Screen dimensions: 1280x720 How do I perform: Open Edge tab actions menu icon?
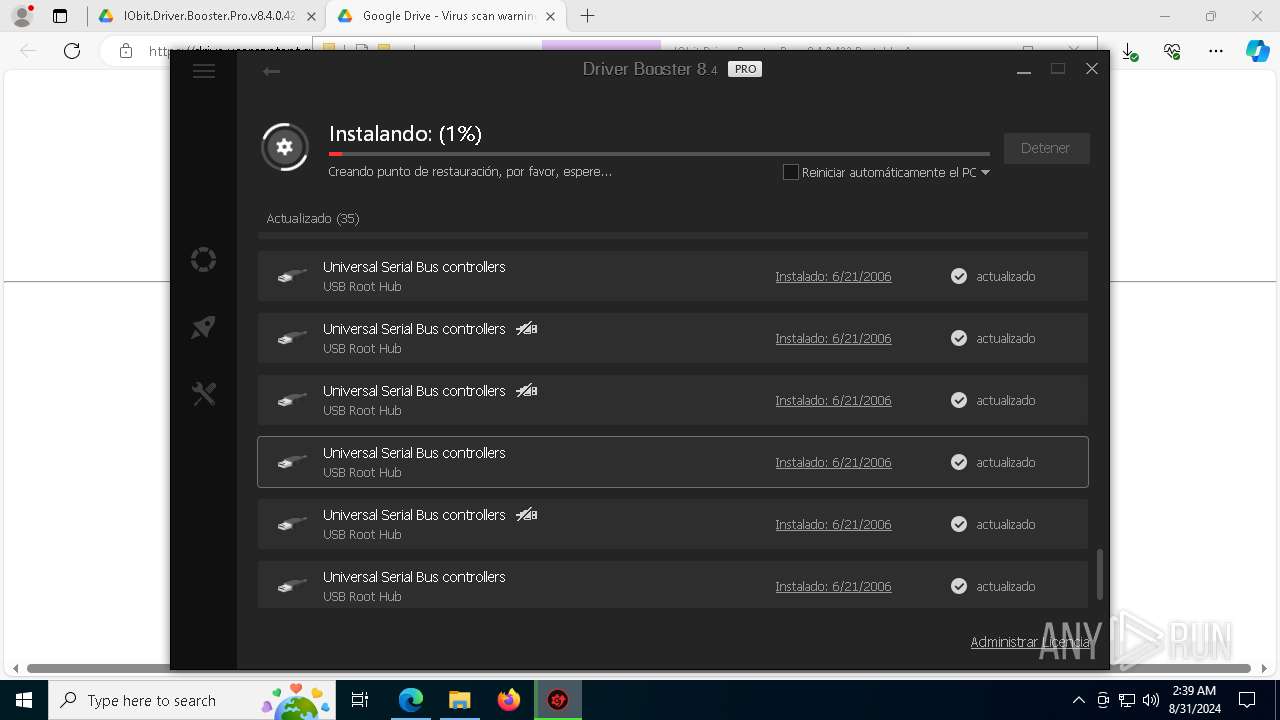(x=60, y=16)
